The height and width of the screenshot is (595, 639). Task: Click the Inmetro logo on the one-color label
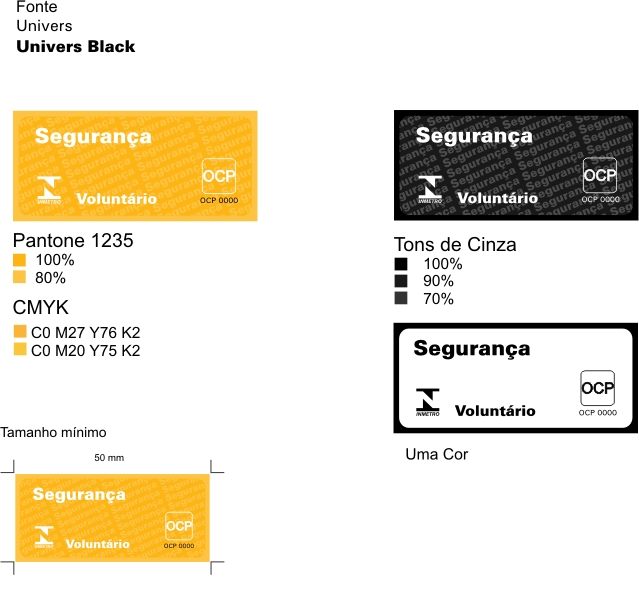[428, 402]
